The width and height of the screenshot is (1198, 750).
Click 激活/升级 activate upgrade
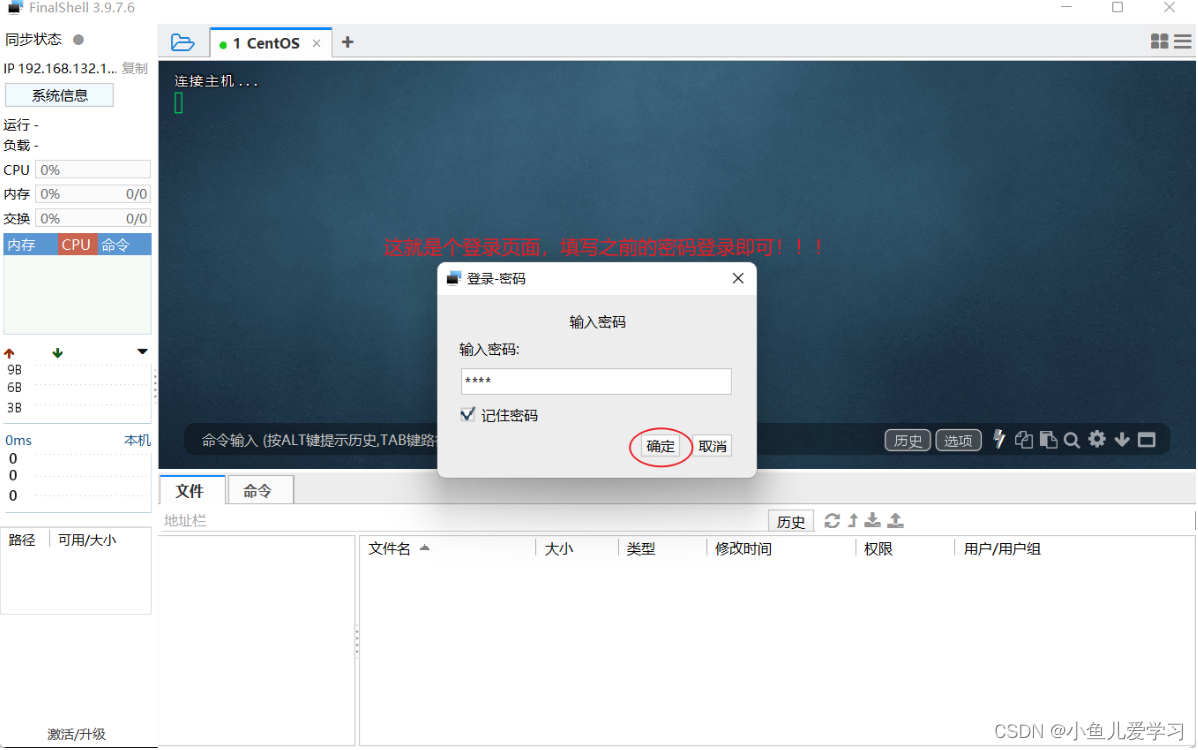pyautogui.click(x=76, y=734)
